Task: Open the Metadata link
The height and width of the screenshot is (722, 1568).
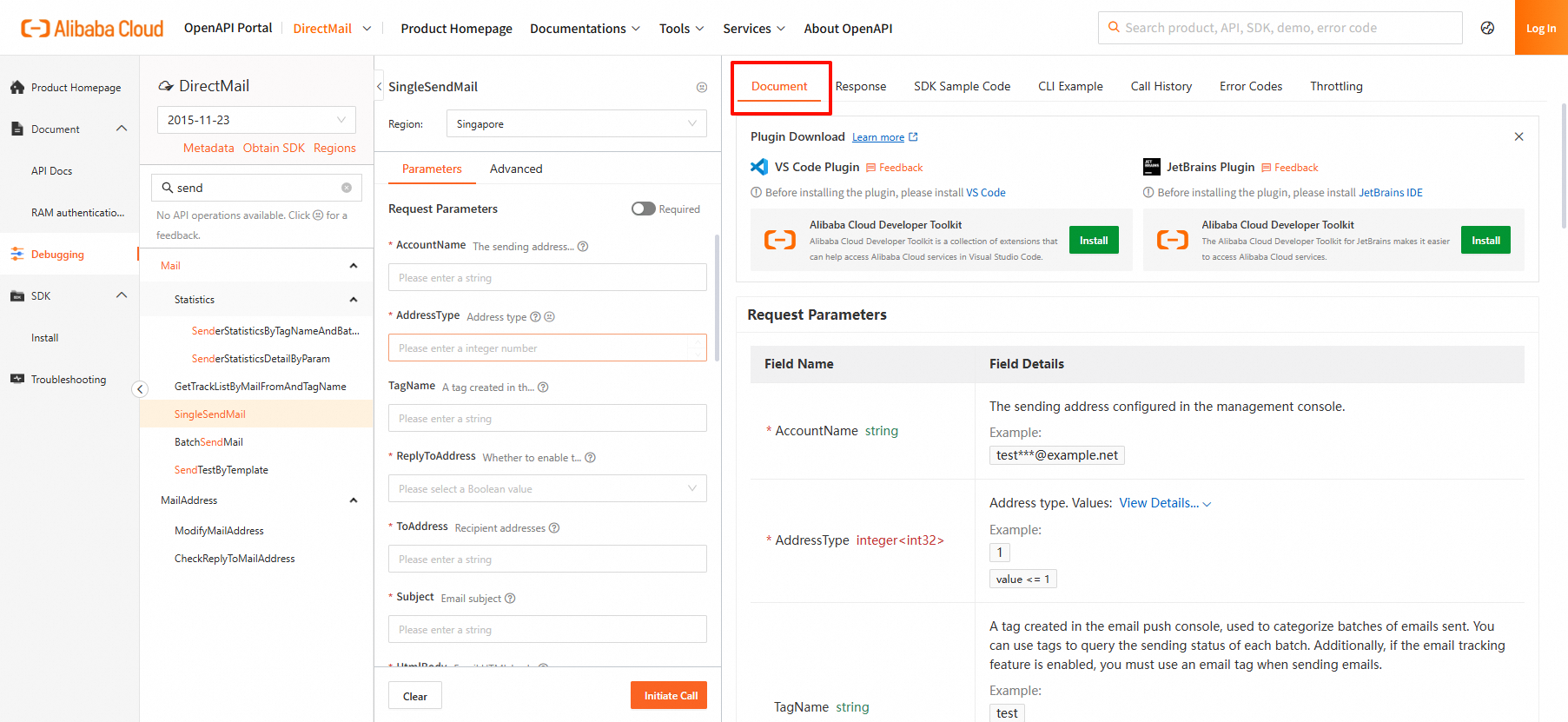Action: click(x=208, y=148)
